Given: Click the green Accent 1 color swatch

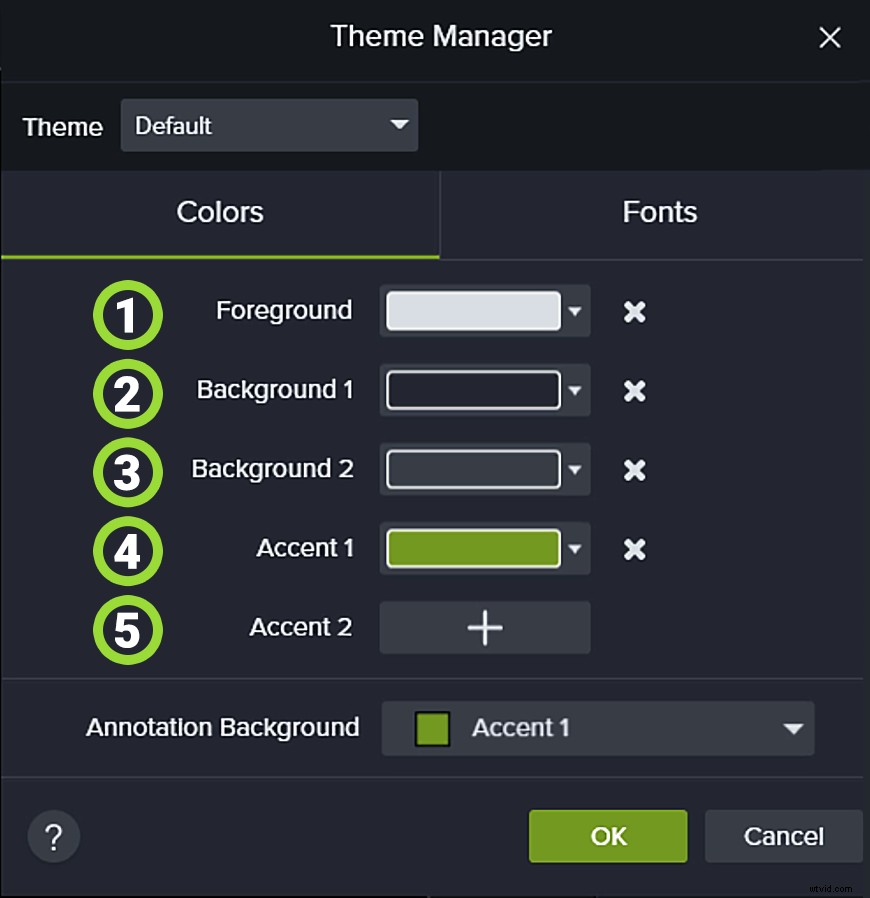Looking at the screenshot, I should tap(473, 549).
